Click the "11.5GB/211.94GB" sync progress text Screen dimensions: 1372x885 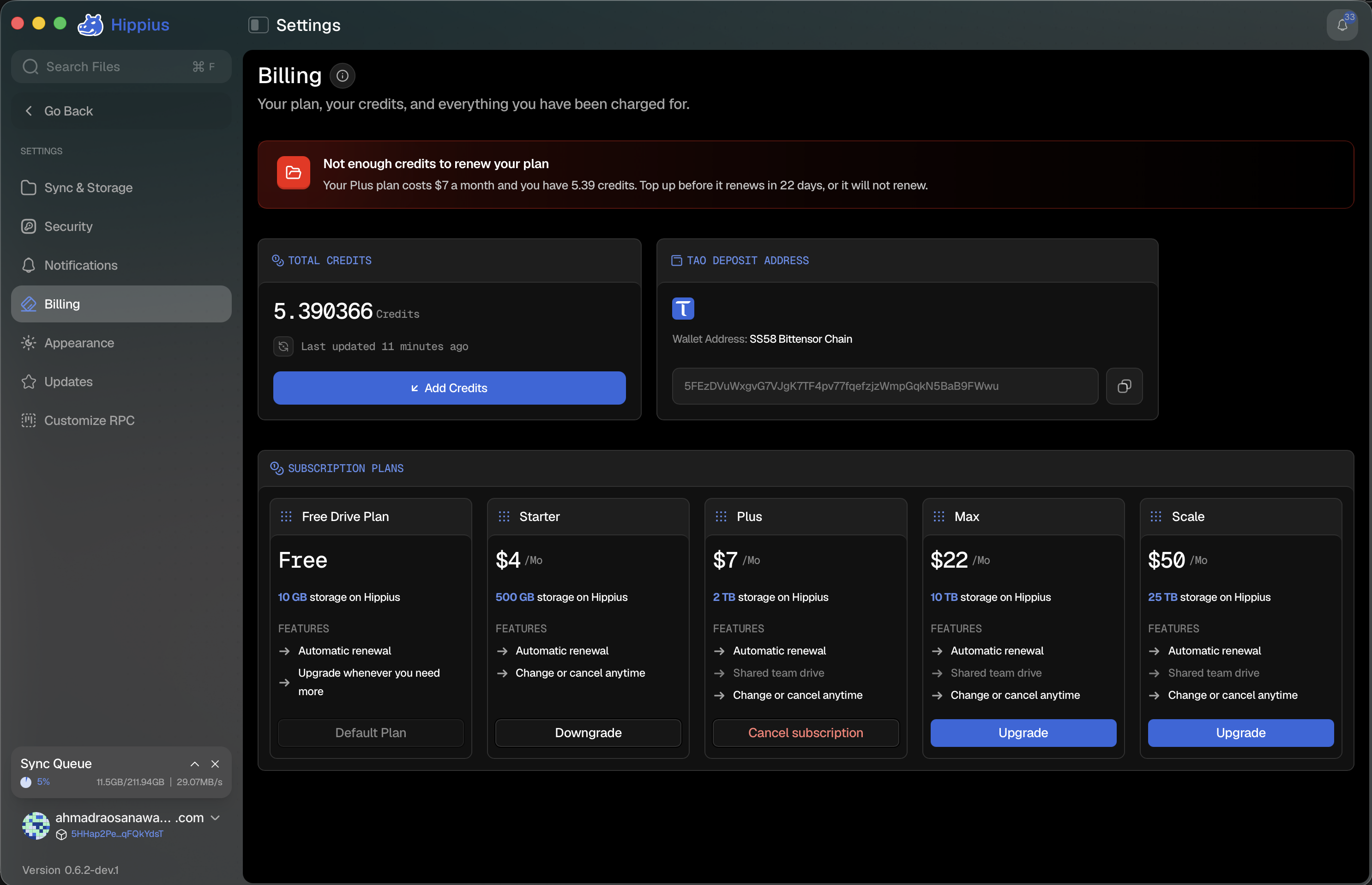[130, 782]
